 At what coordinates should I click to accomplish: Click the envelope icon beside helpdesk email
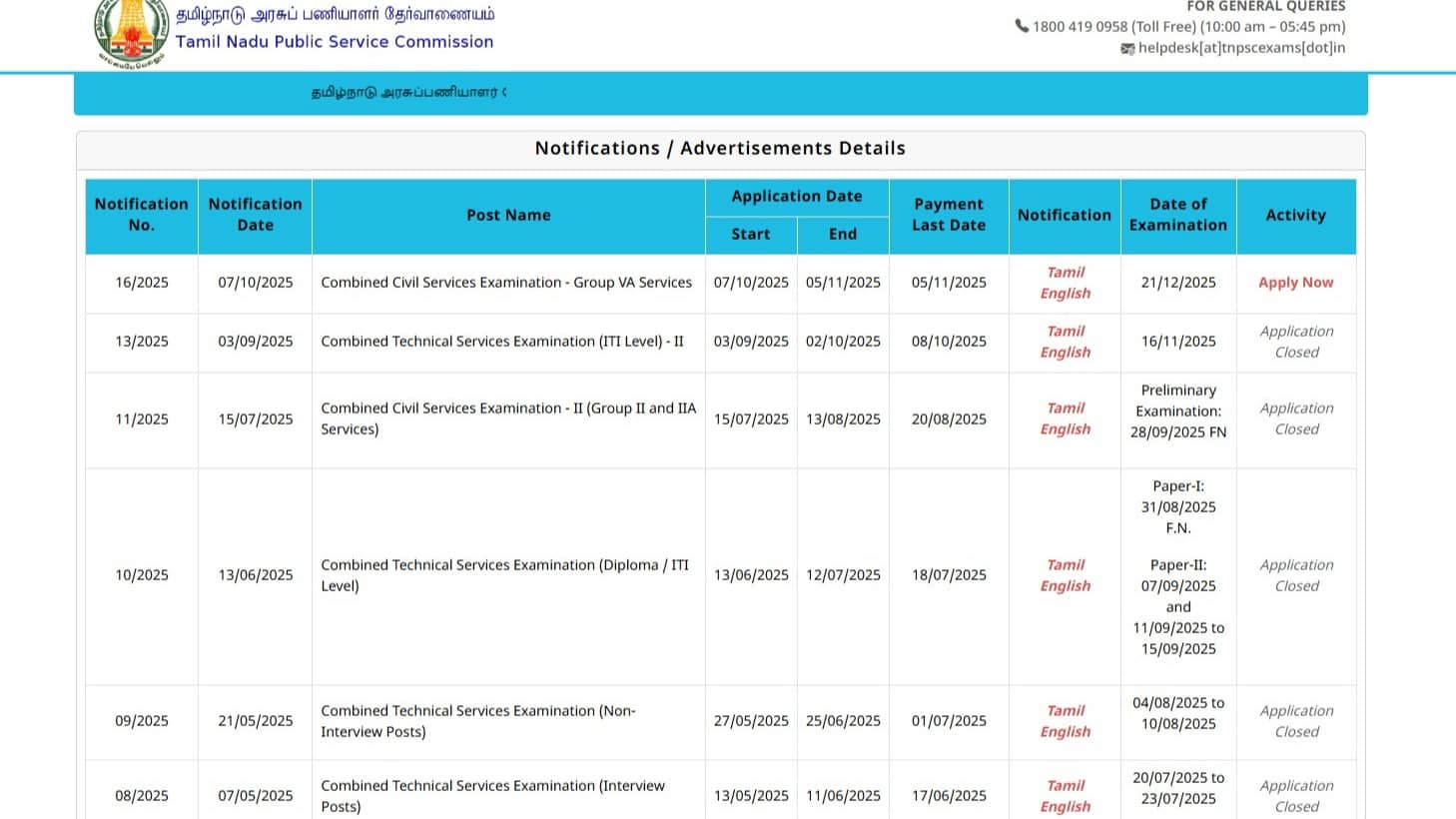point(1127,48)
